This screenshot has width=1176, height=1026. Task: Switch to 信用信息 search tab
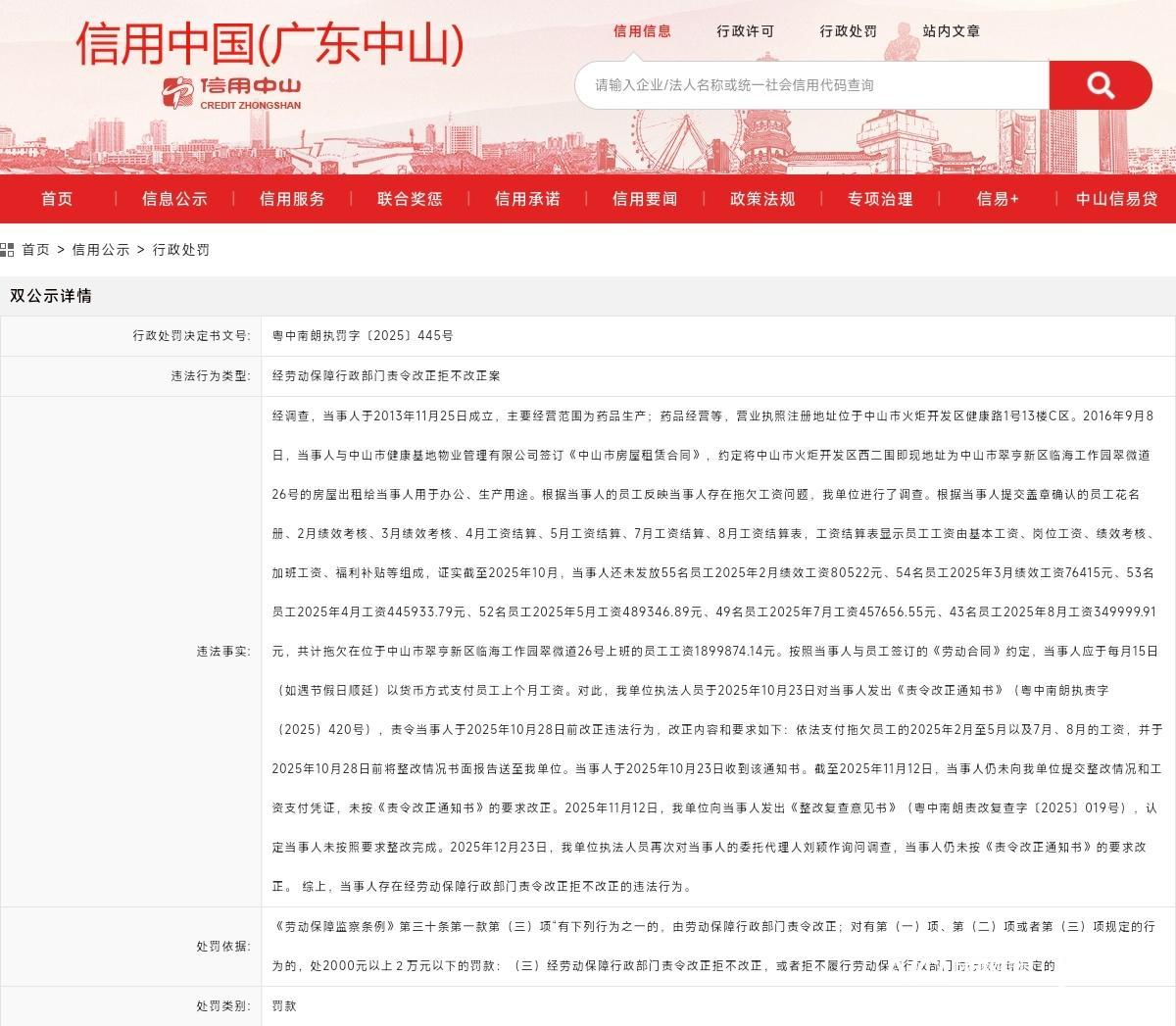pyautogui.click(x=642, y=31)
